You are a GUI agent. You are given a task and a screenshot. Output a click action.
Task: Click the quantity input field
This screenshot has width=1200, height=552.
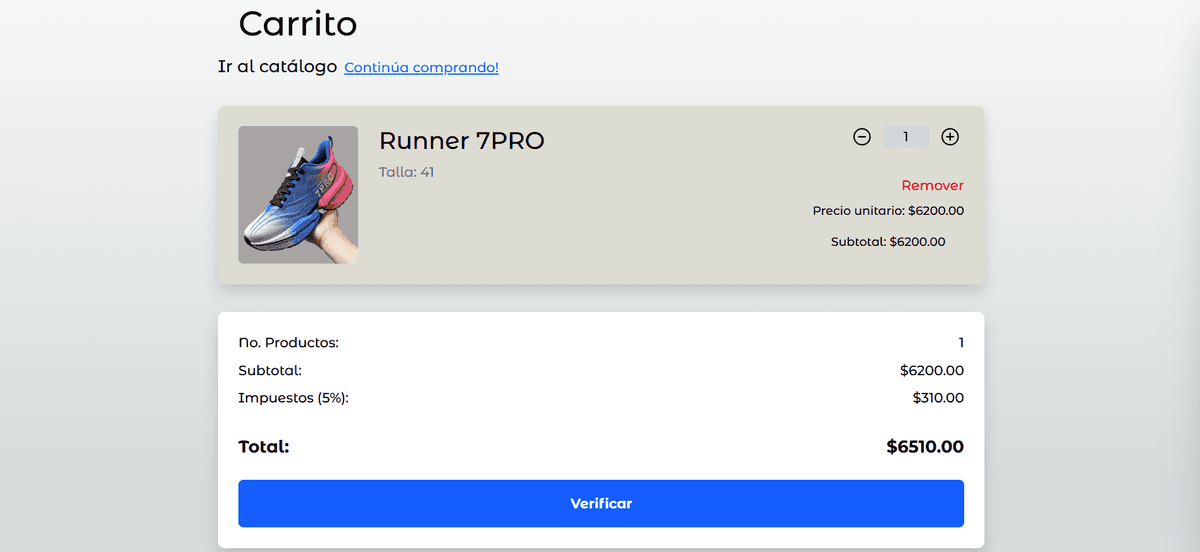tap(906, 137)
